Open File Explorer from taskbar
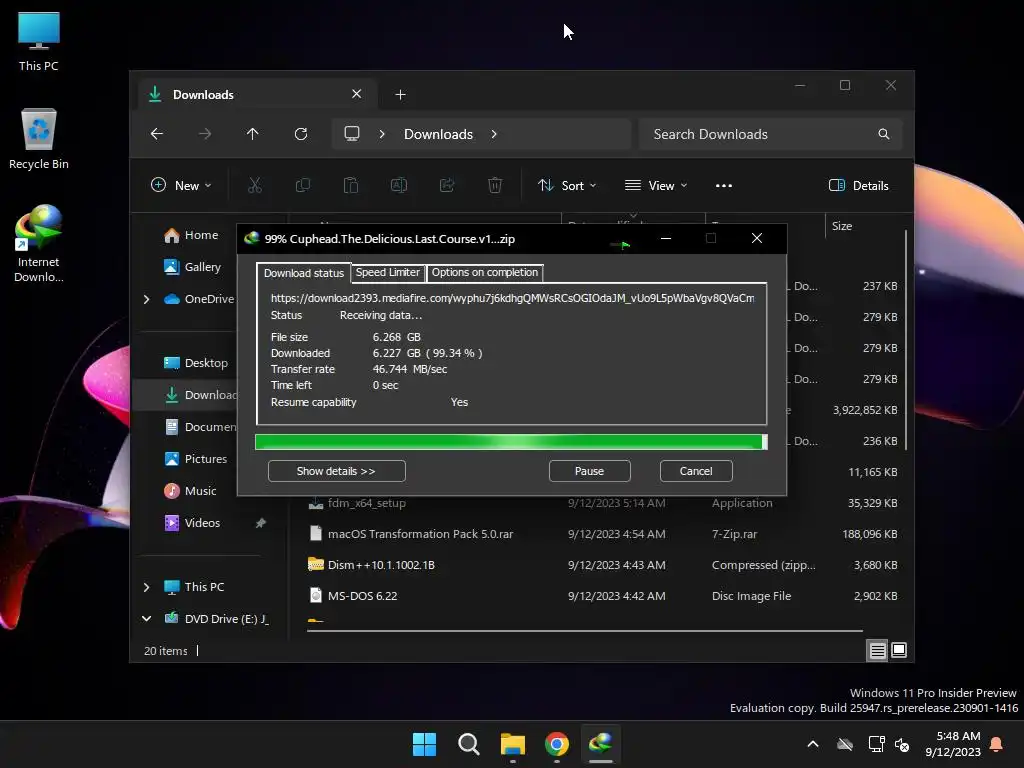 tap(513, 744)
